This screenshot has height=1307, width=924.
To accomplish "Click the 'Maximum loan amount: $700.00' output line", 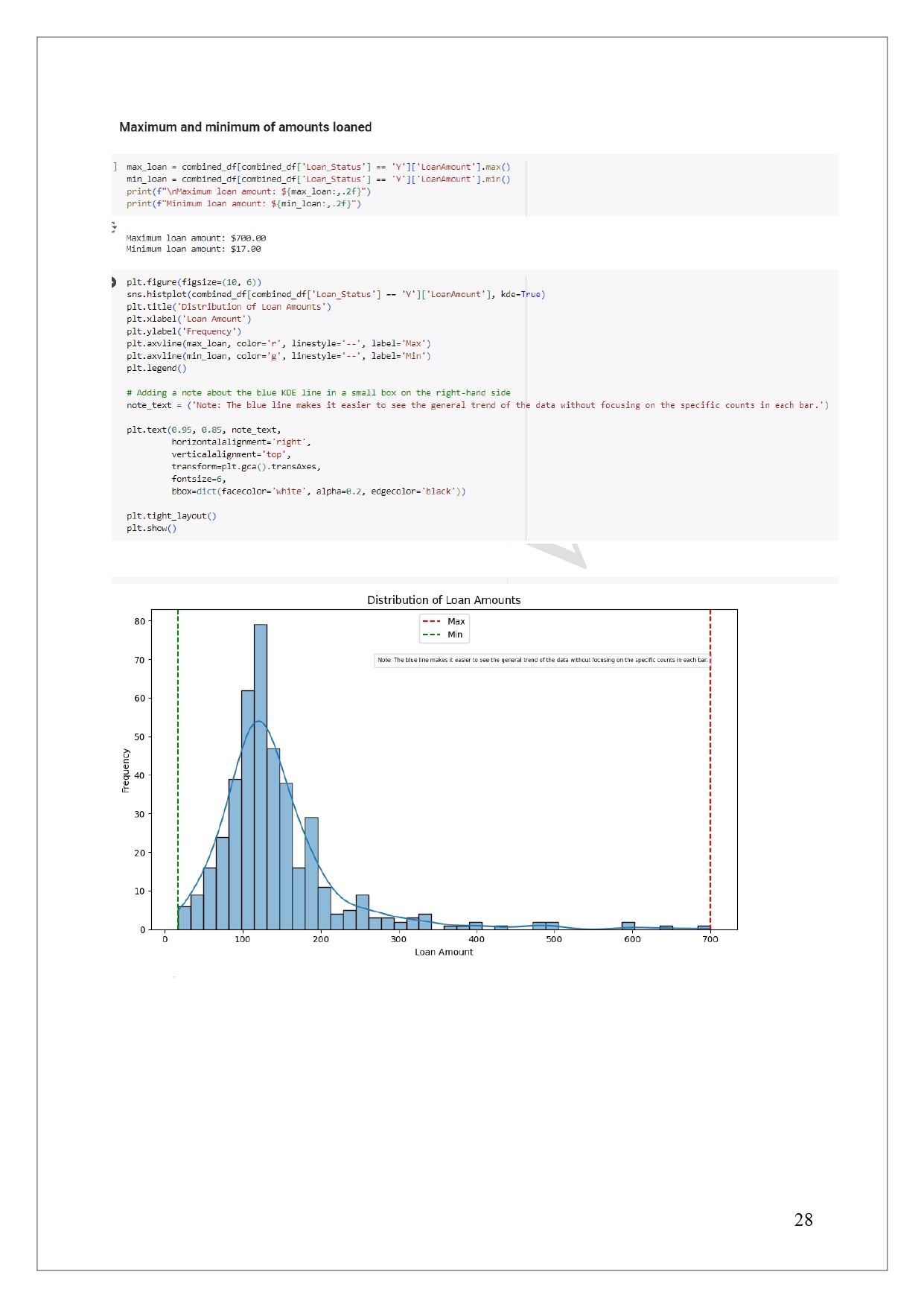I will click(196, 238).
